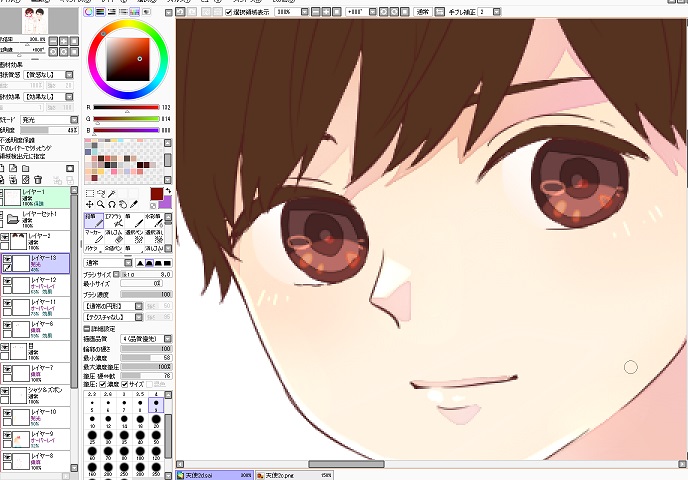Viewport: 688px width, 480px height.
Task: Choose the 選択ペン selection pen
Action: (x=134, y=236)
